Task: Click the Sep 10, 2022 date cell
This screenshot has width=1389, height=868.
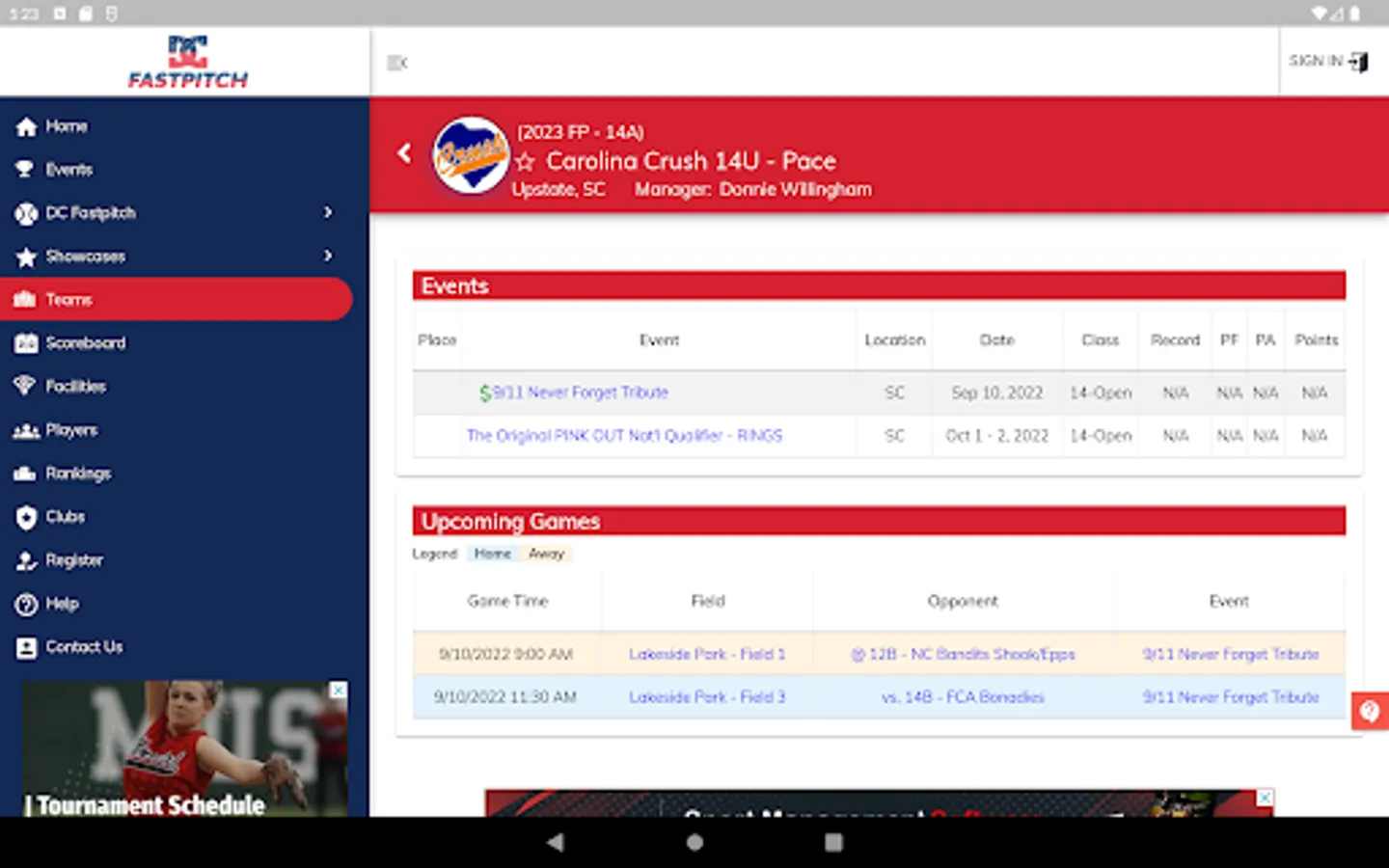Action: point(997,393)
